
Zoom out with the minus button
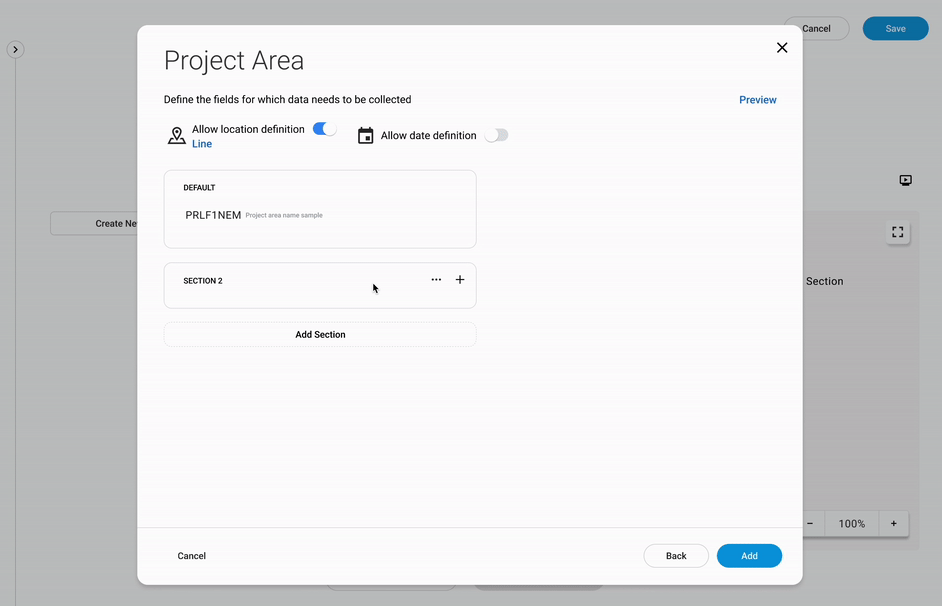[x=810, y=524]
